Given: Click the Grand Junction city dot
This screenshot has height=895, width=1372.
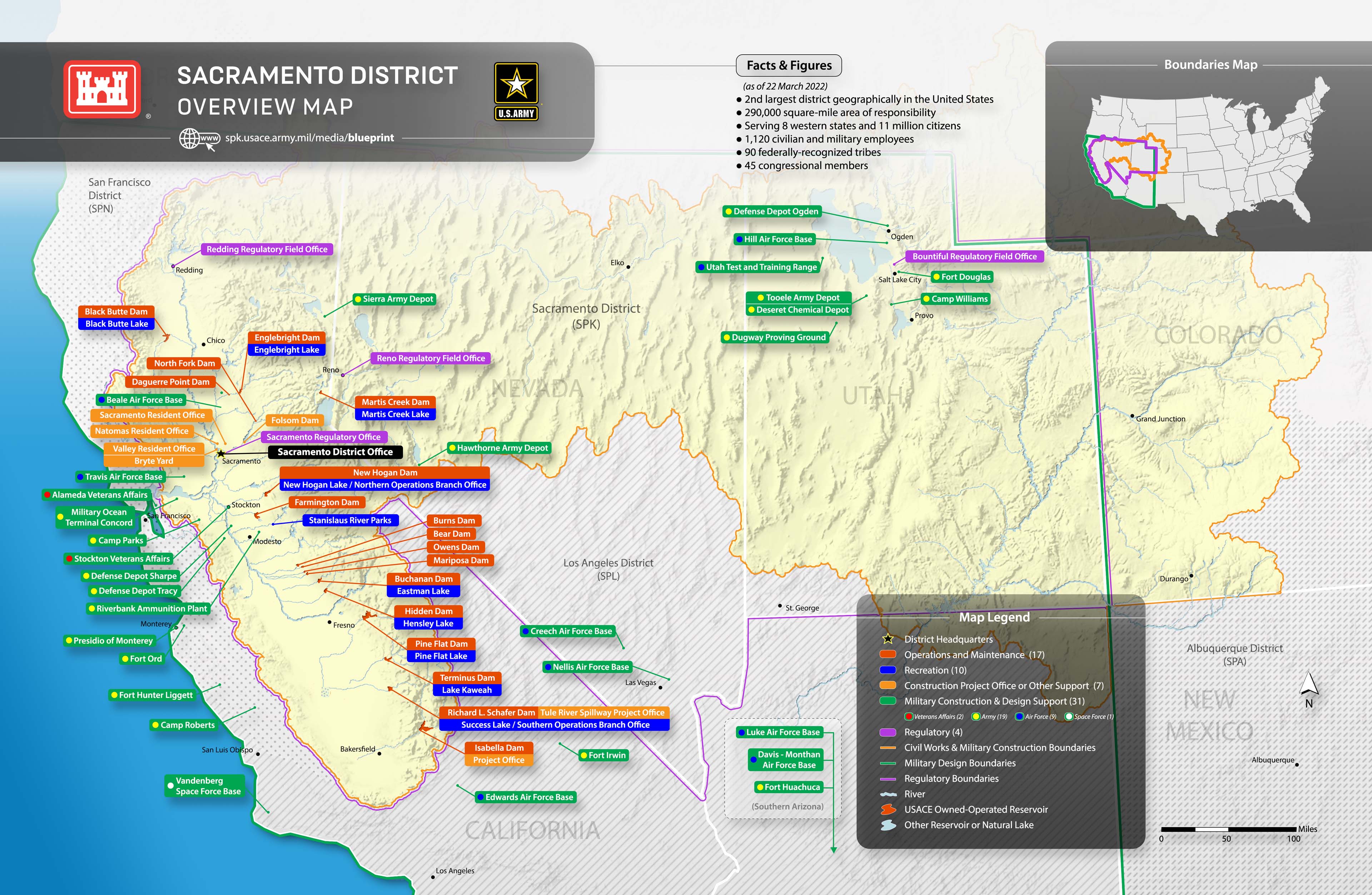Looking at the screenshot, I should coord(1132,416).
